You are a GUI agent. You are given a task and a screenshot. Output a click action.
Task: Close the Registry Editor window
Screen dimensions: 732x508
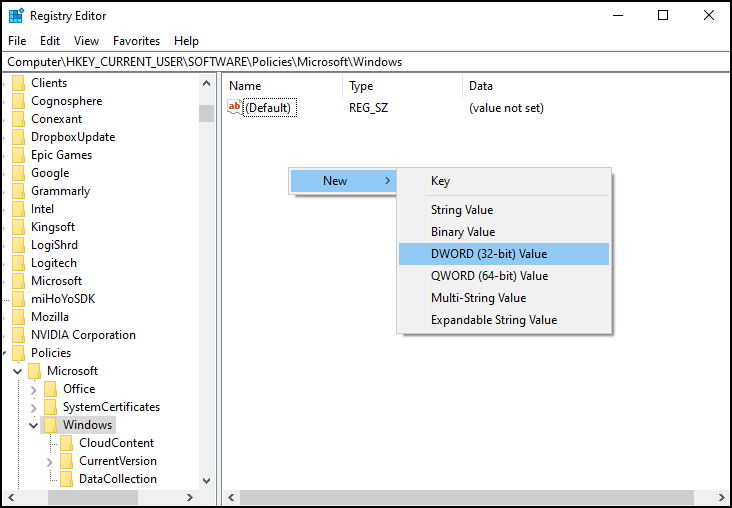(x=709, y=15)
